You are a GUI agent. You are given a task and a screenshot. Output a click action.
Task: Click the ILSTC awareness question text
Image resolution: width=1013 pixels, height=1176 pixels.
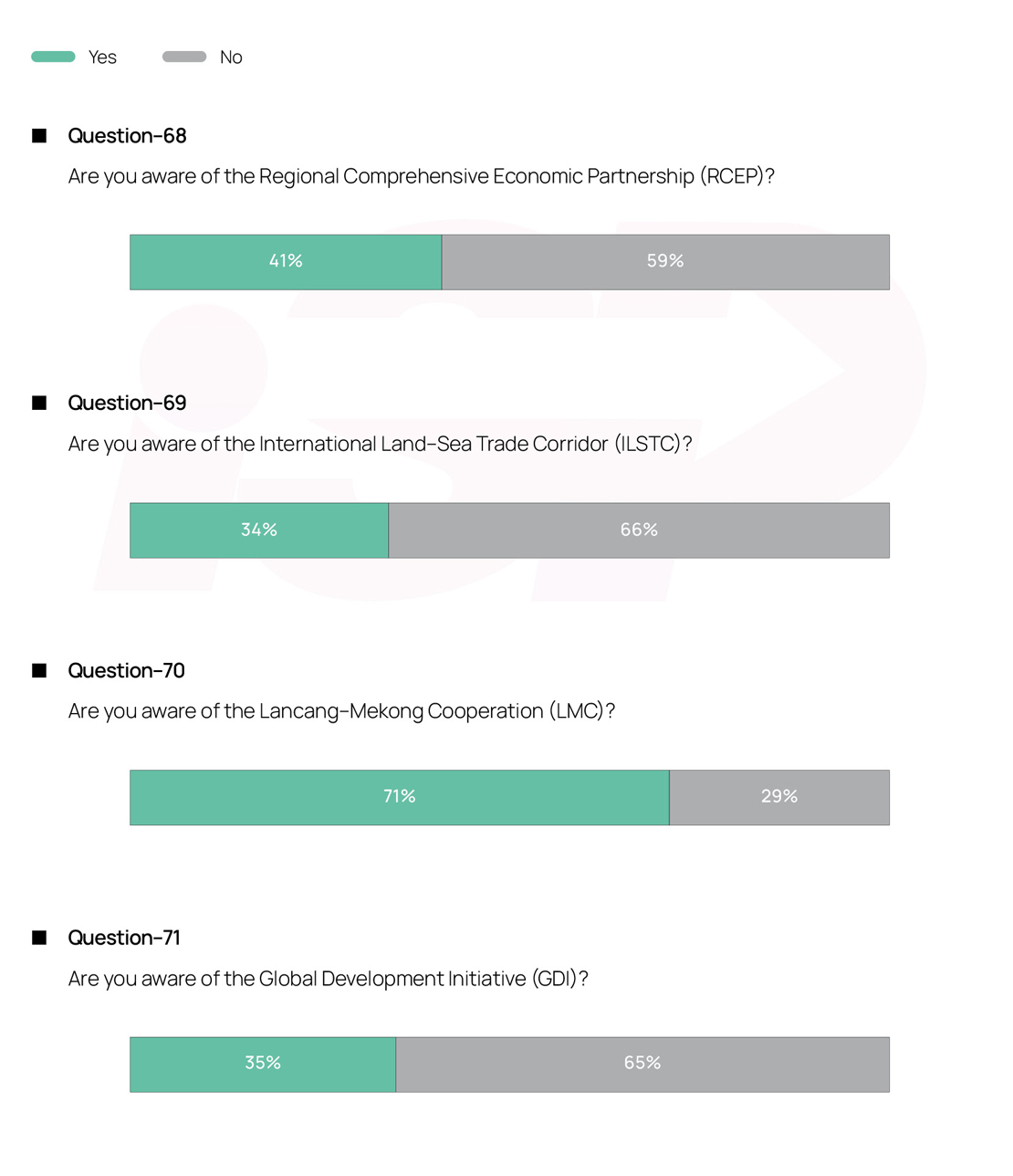tap(380, 444)
